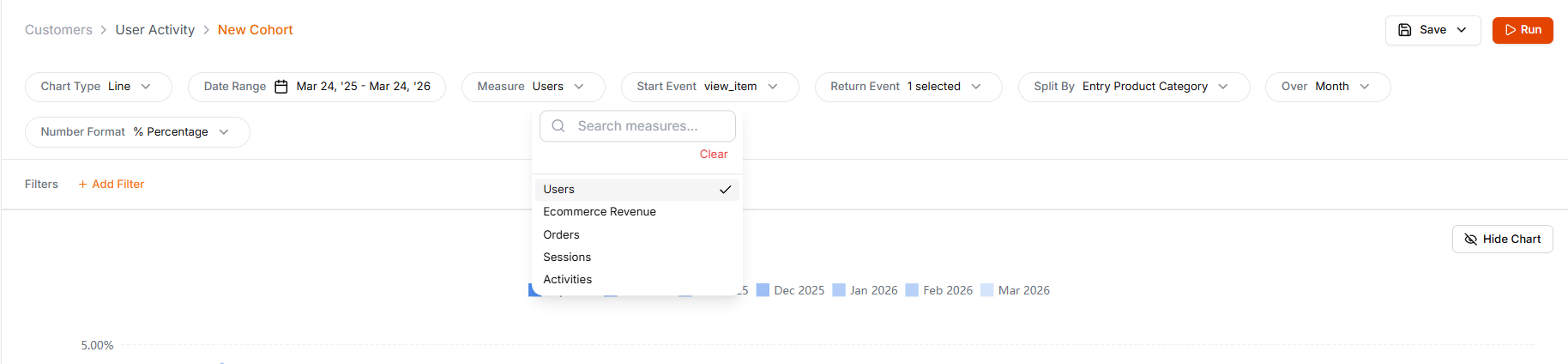Image resolution: width=1568 pixels, height=364 pixels.
Task: Click the red Clear link
Action: pos(714,155)
